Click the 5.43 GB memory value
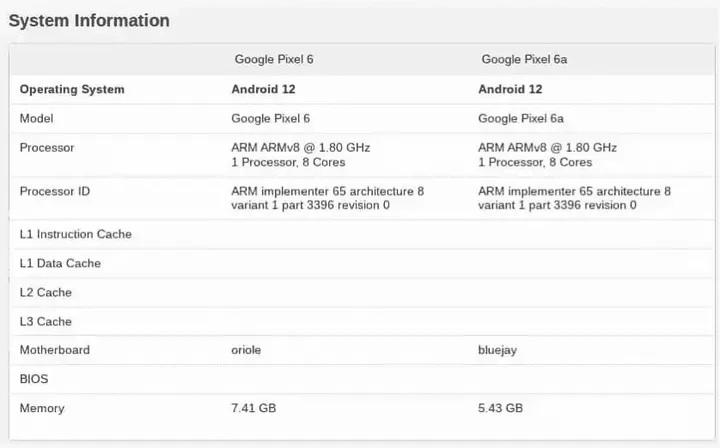This screenshot has width=720, height=448. [x=501, y=408]
